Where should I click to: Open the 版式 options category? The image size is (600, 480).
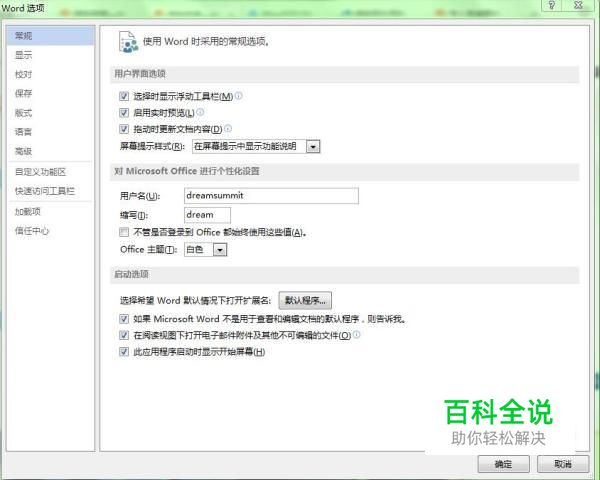(x=23, y=113)
